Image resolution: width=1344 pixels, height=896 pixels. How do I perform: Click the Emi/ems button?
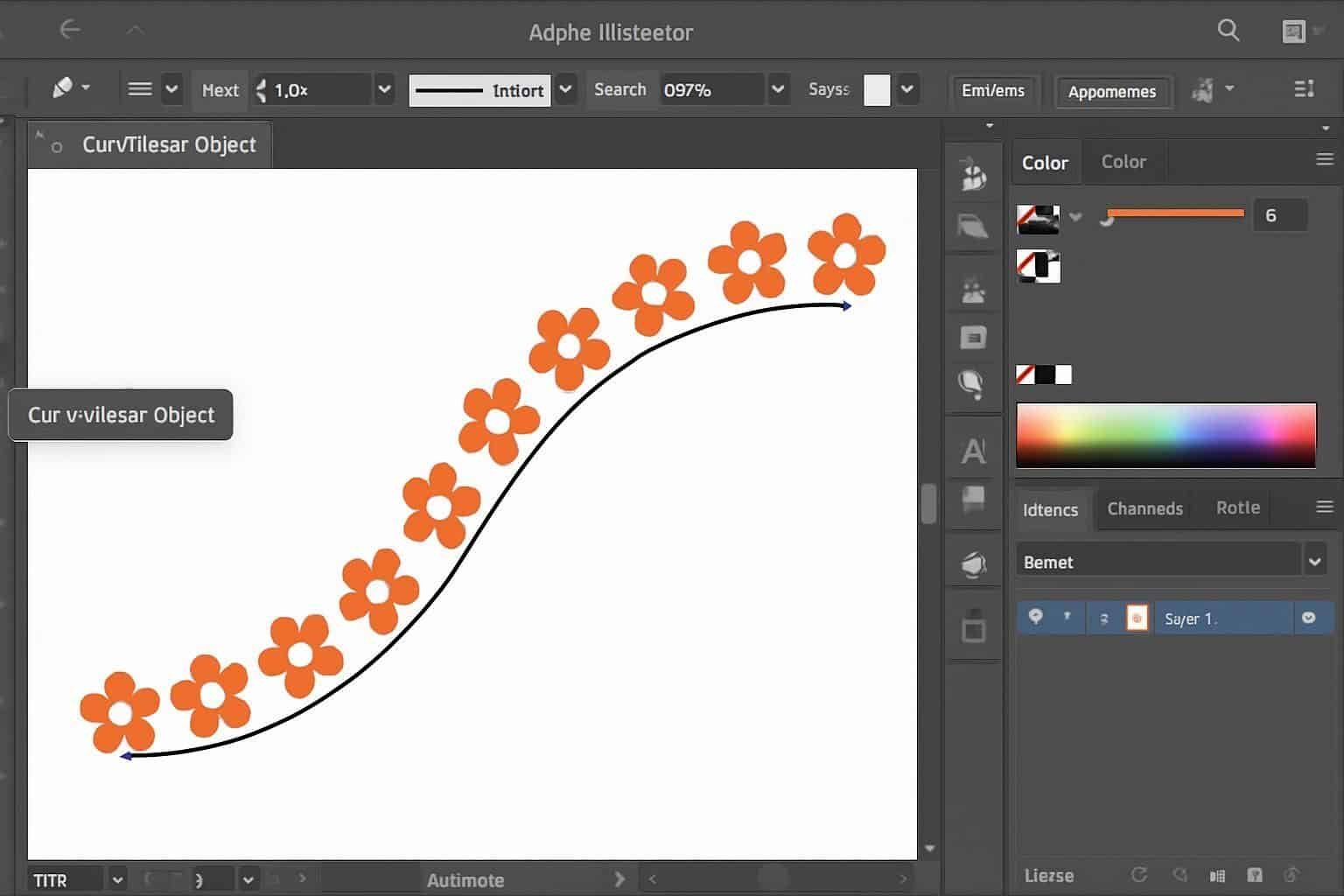992,91
